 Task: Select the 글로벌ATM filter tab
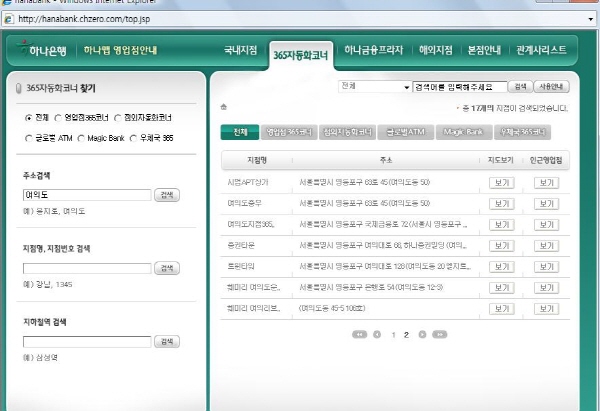pos(402,132)
